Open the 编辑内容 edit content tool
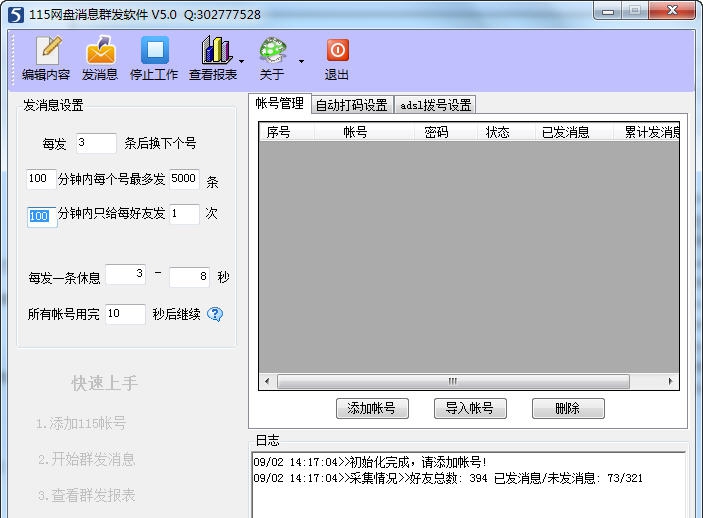703x518 pixels. pos(46,58)
